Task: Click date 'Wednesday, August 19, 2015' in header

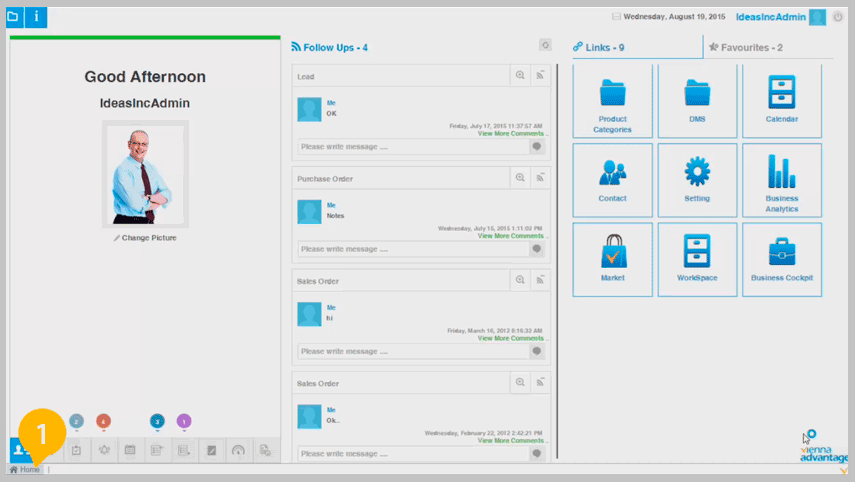Action: point(674,17)
